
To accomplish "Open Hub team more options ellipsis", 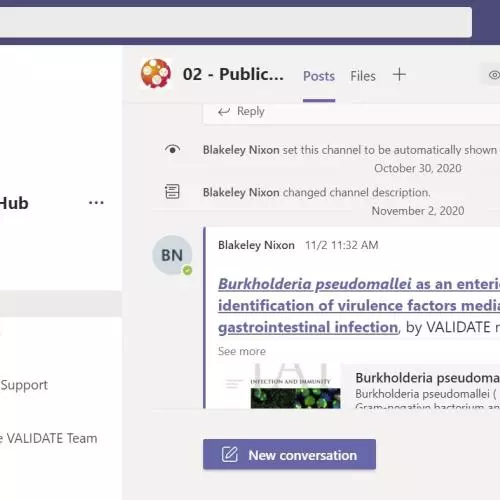I will click(x=96, y=203).
